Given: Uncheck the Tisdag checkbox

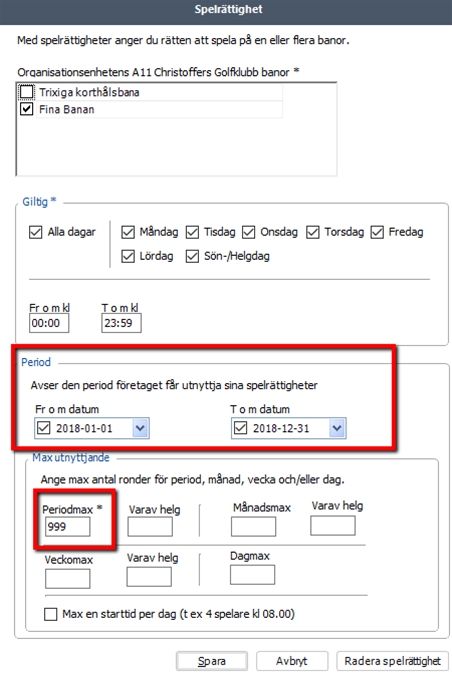Looking at the screenshot, I should [x=192, y=232].
